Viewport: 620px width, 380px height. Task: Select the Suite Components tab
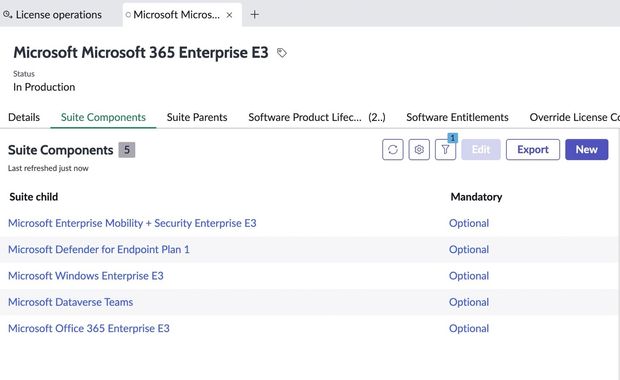click(x=103, y=117)
